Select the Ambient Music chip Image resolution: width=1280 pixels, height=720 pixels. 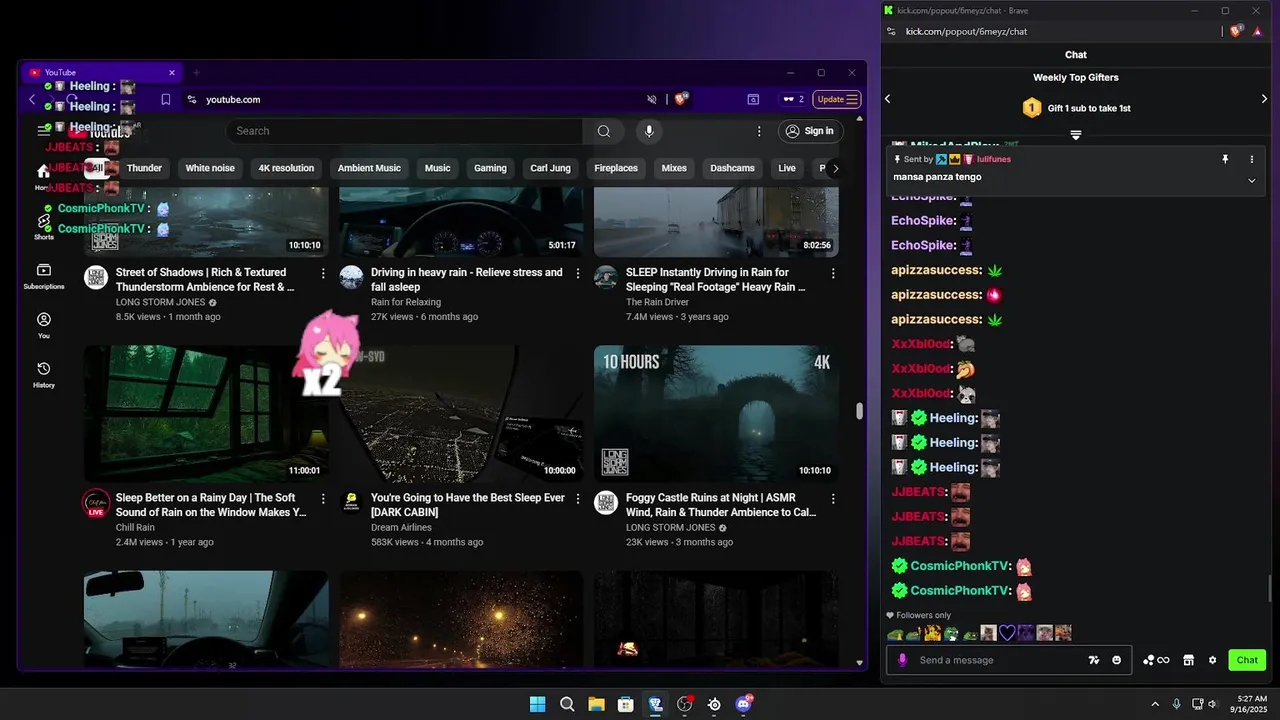click(369, 168)
